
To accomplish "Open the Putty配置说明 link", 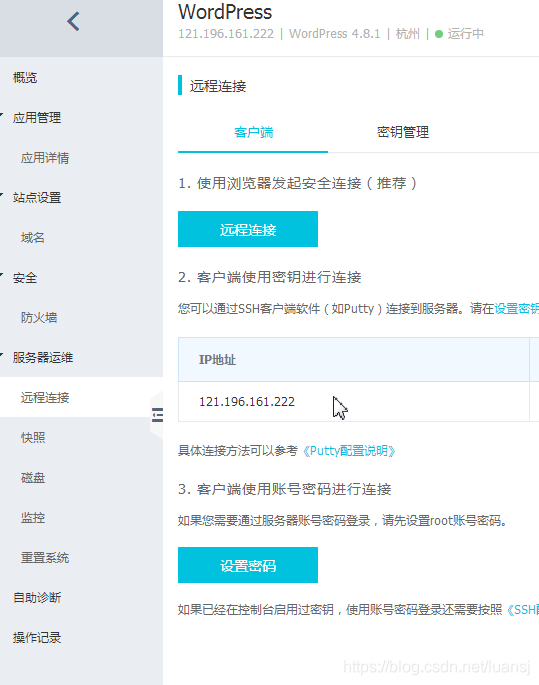I will [x=349, y=450].
